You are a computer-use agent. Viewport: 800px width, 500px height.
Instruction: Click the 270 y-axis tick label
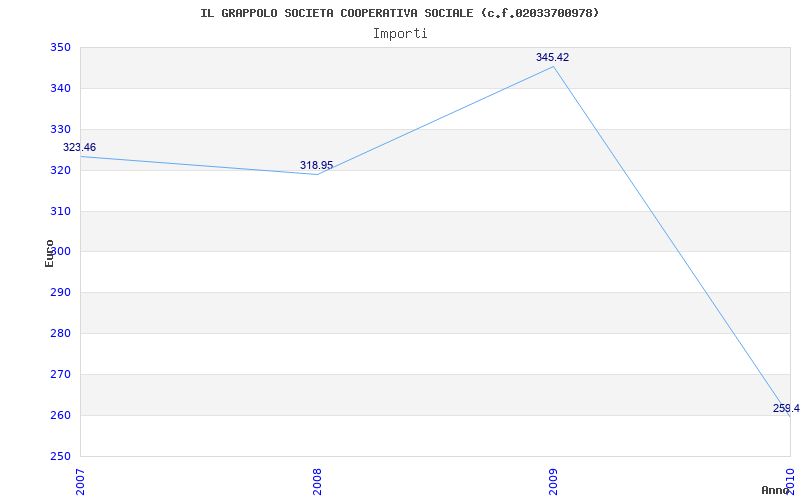[60, 374]
